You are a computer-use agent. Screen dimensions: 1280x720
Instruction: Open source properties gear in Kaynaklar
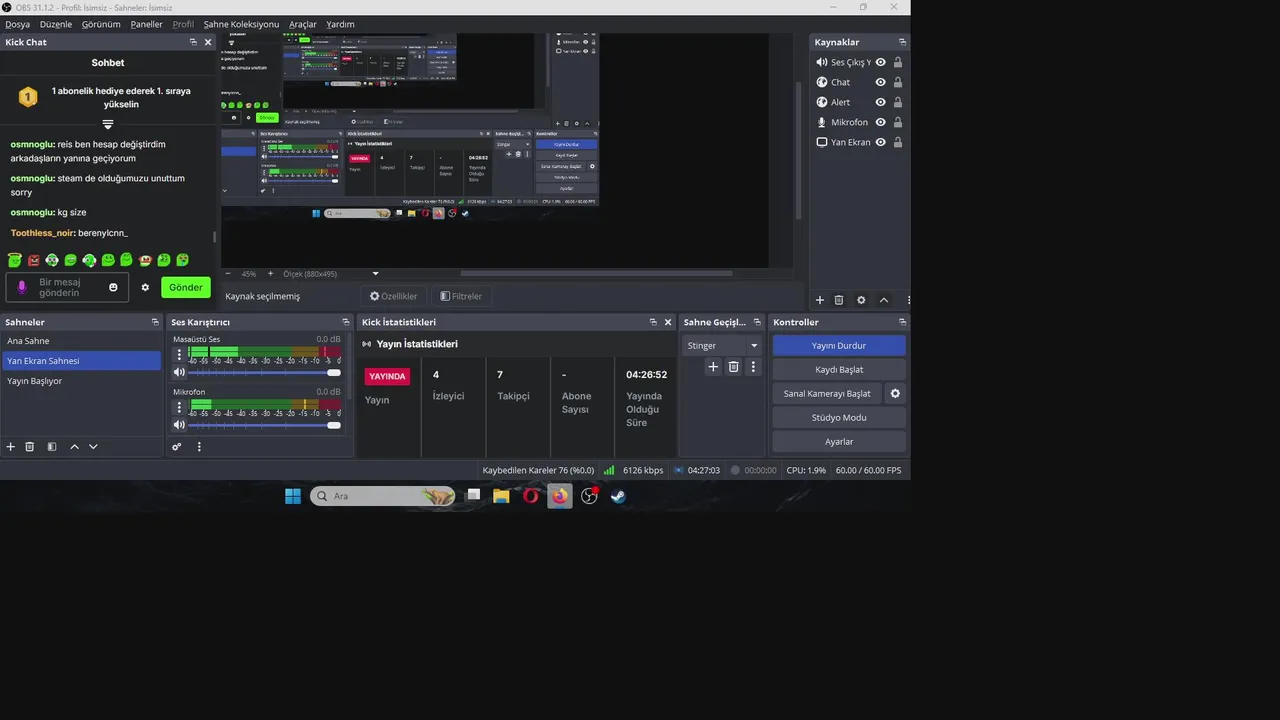[x=861, y=300]
